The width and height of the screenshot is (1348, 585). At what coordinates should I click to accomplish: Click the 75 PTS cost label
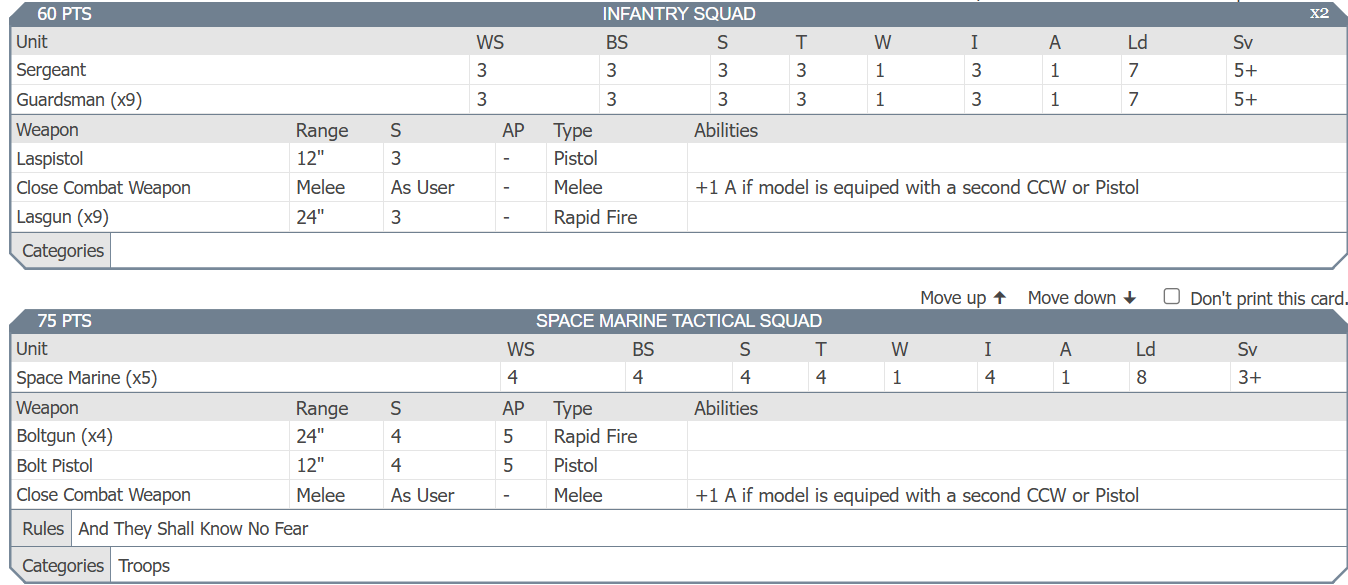64,321
